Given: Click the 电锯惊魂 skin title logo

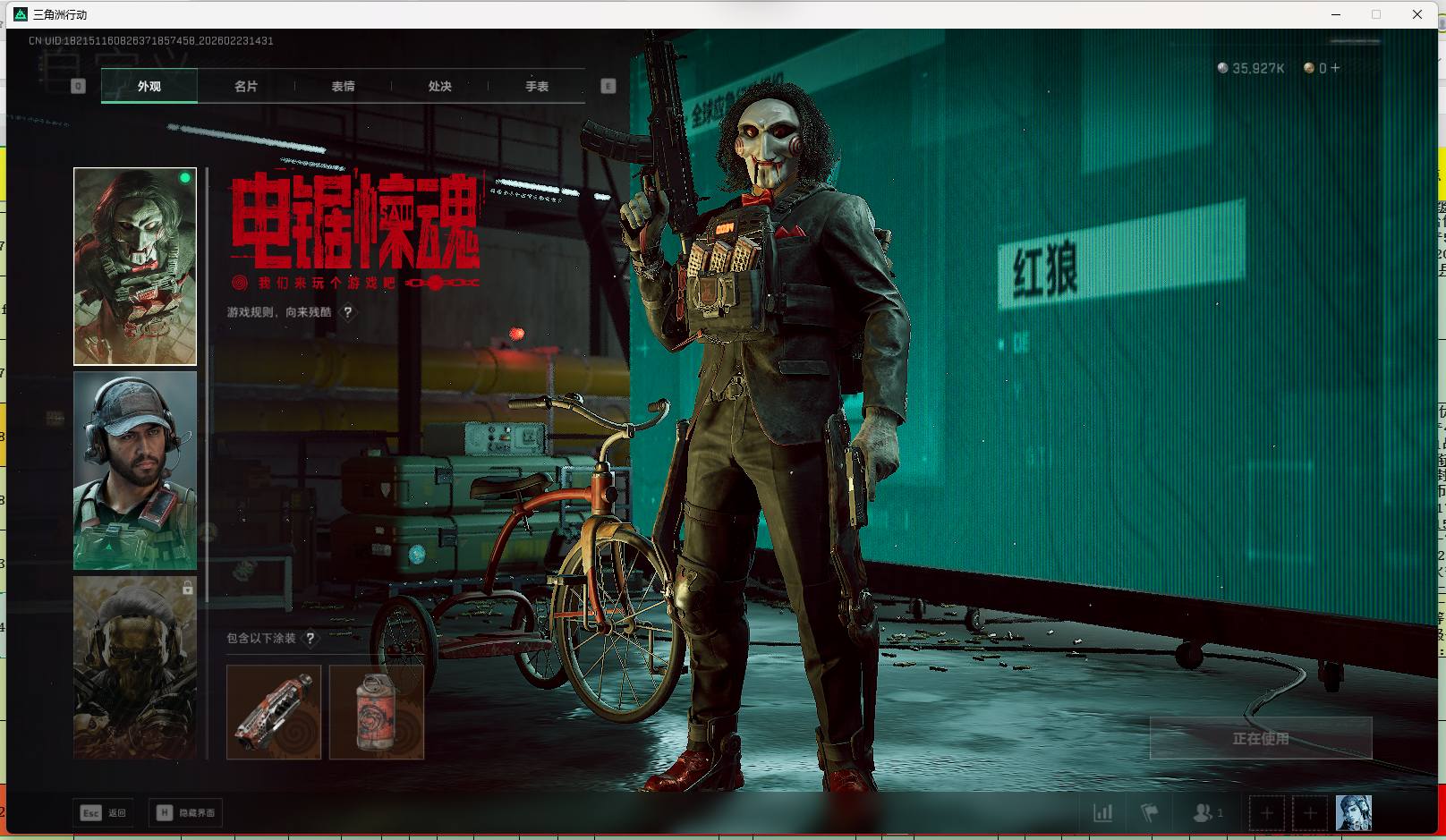Looking at the screenshot, I should pyautogui.click(x=355, y=222).
